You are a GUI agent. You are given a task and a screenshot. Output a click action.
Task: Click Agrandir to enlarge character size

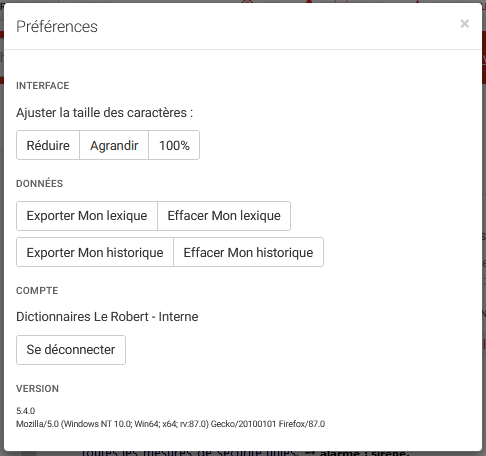pos(114,145)
